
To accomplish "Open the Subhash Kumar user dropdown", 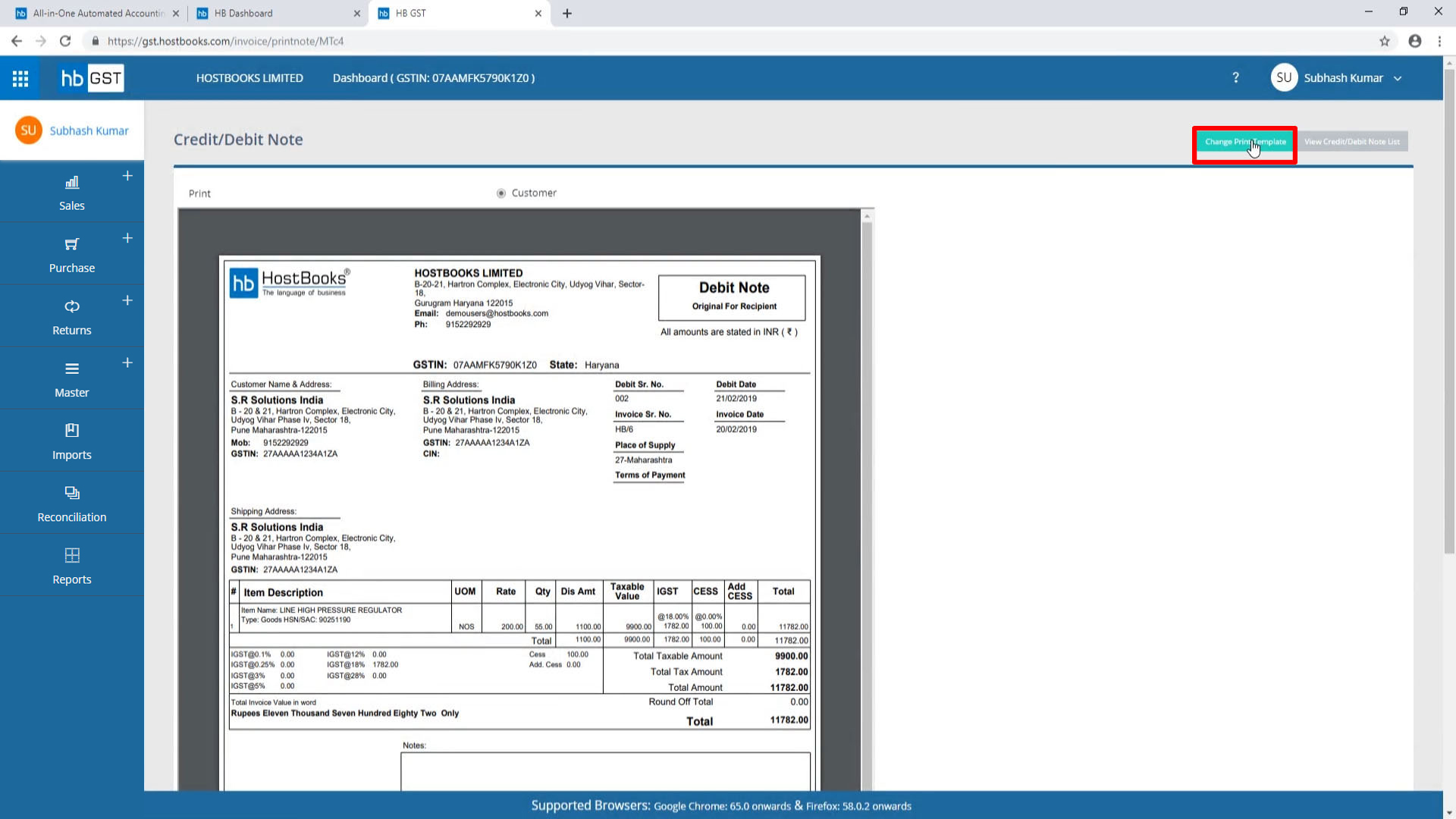I will pyautogui.click(x=1343, y=78).
